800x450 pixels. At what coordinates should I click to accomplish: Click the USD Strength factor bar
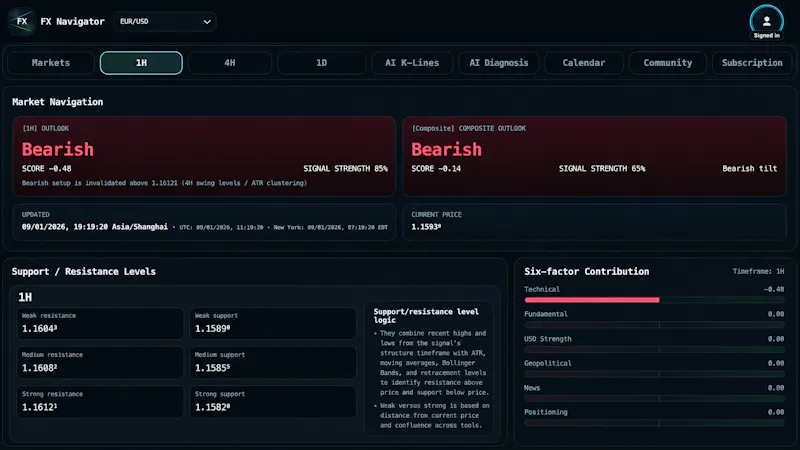(654, 349)
